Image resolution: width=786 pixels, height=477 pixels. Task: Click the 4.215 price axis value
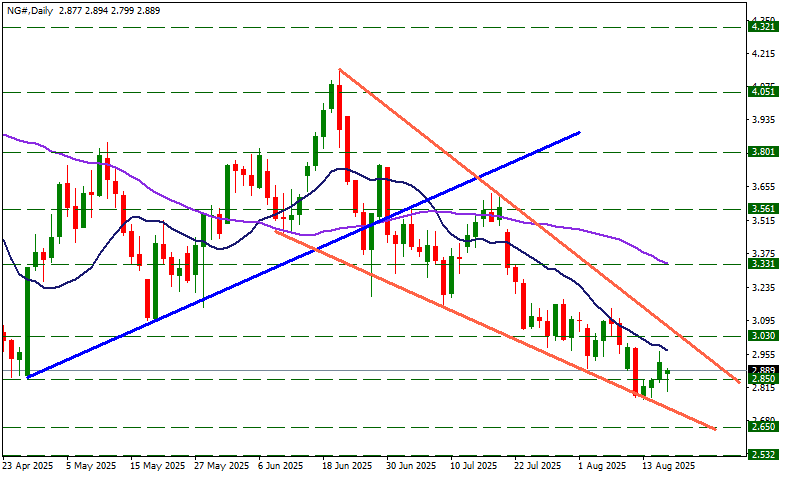click(763, 54)
